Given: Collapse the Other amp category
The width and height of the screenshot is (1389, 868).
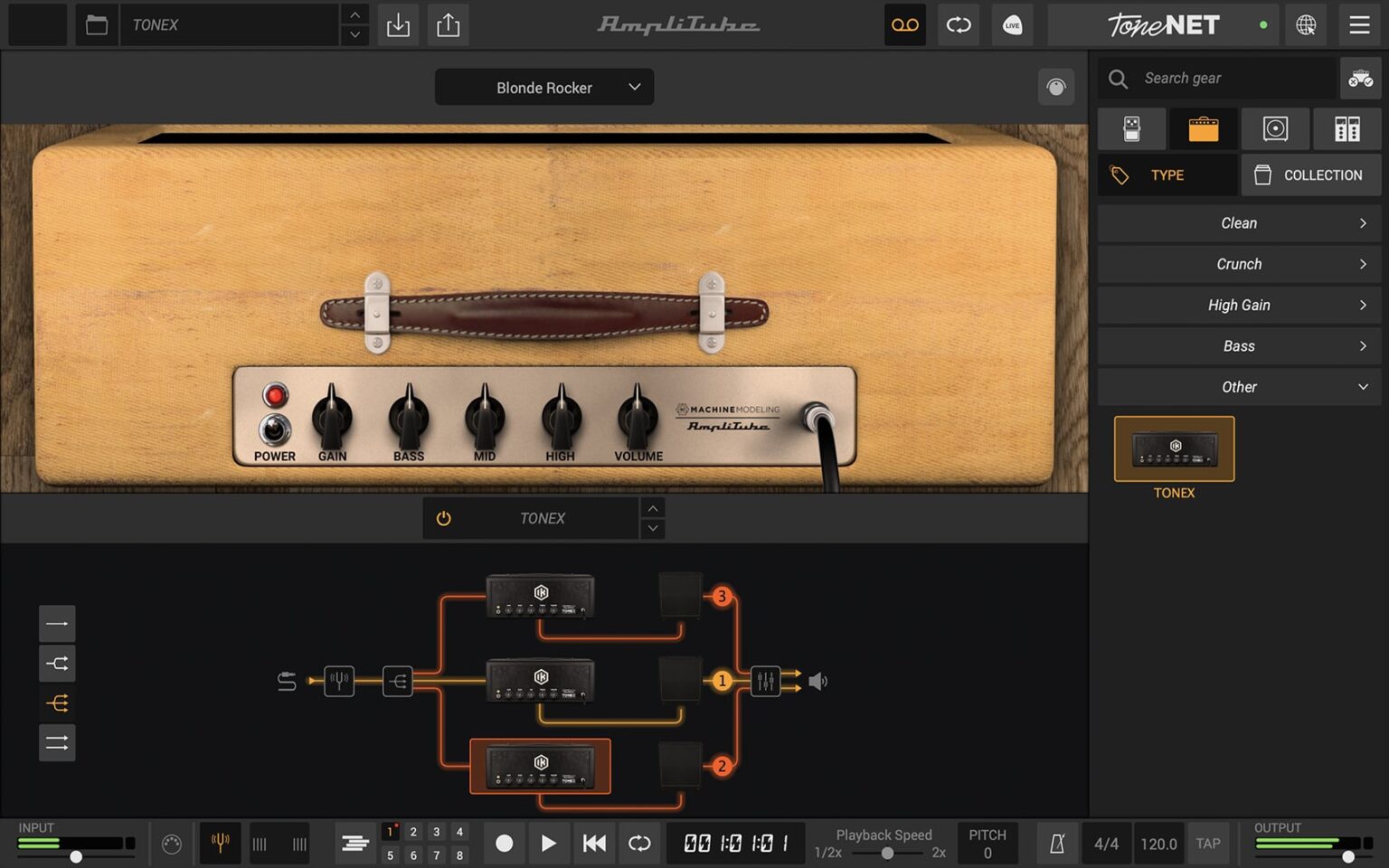Looking at the screenshot, I should tap(1239, 386).
